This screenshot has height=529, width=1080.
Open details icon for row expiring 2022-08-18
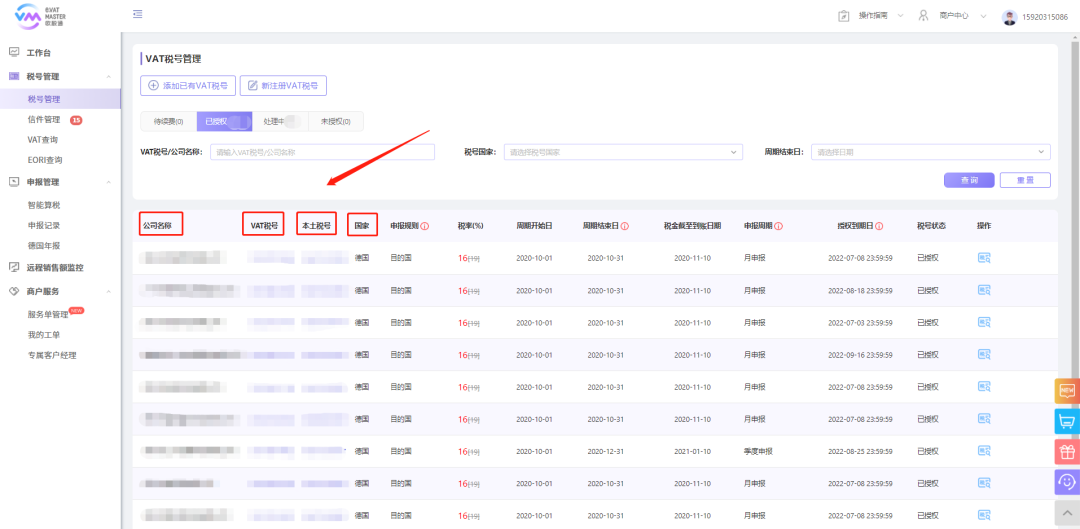[984, 290]
